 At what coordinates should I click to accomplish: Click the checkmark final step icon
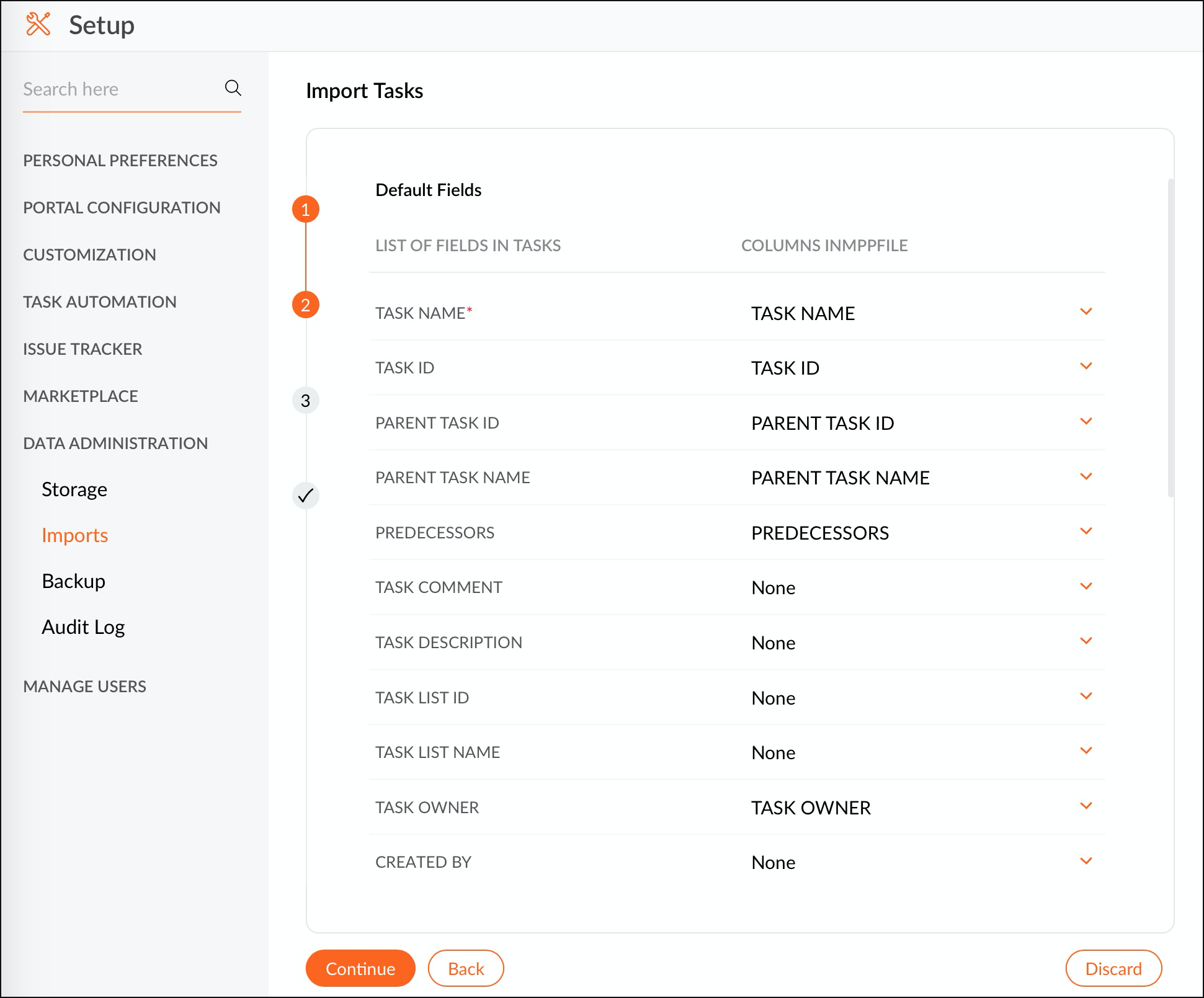(306, 496)
